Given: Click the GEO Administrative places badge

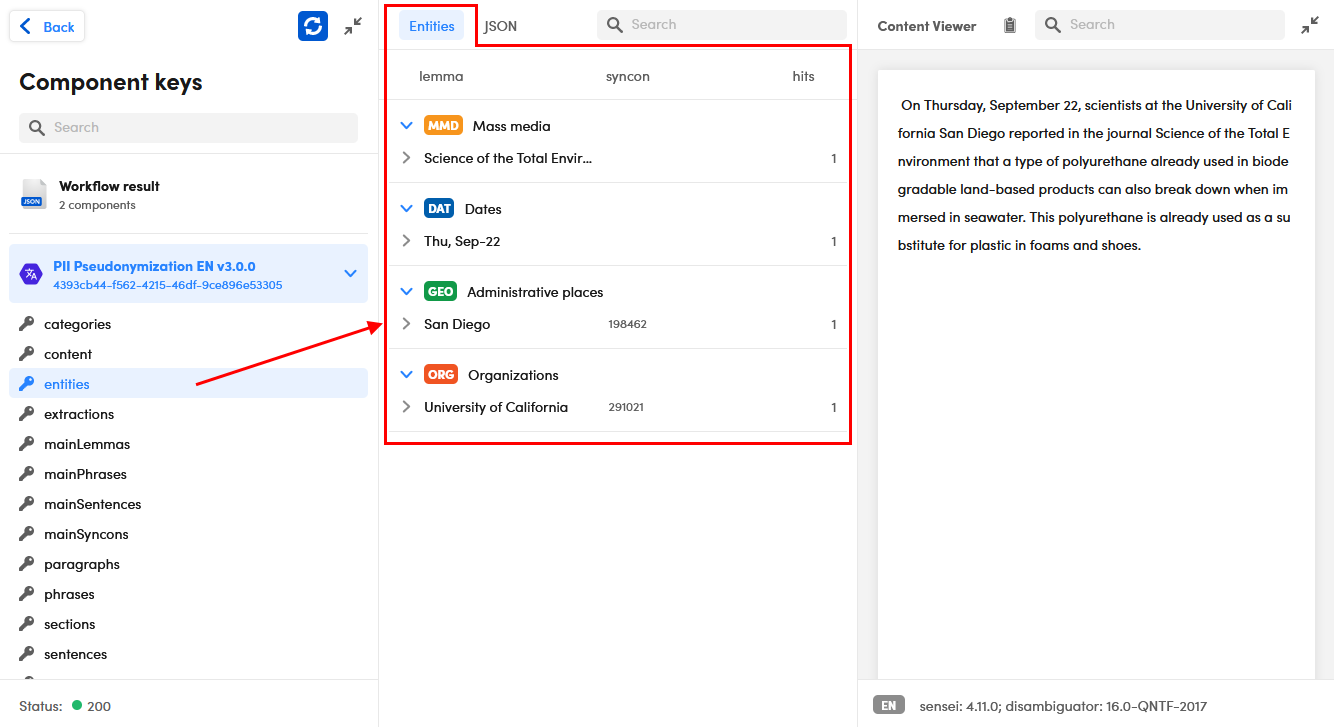Looking at the screenshot, I should (x=440, y=292).
